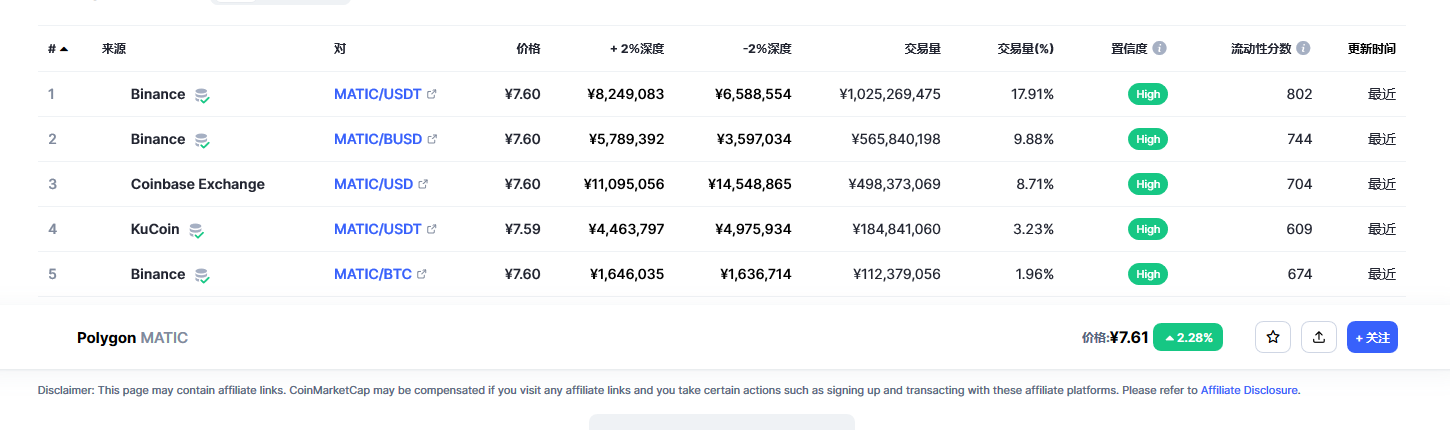Click the verified reserves icon next to KuCoin
This screenshot has height=430, width=1450.
point(197,230)
